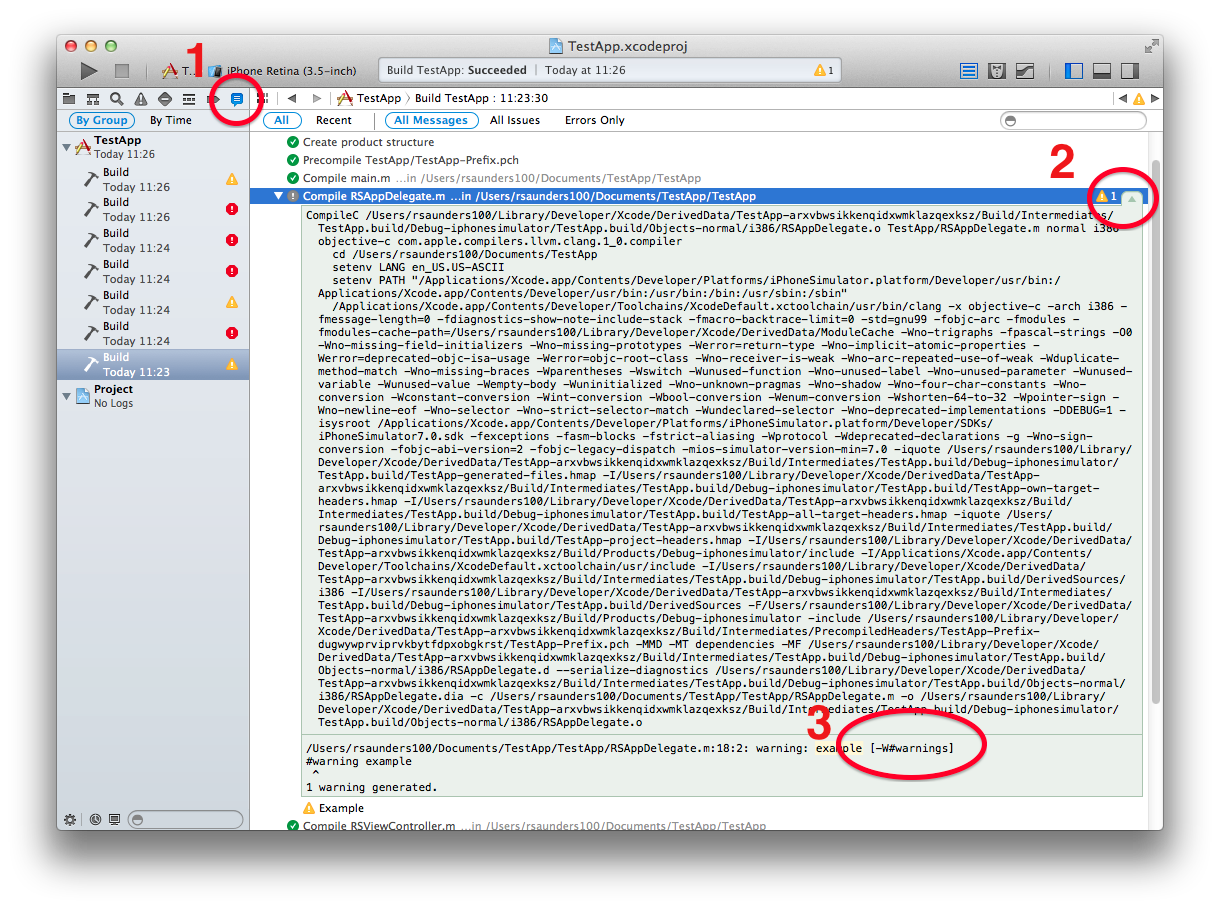Enter full screen mode for Xcode window
Image resolution: width=1220 pixels, height=909 pixels.
tap(1151, 45)
